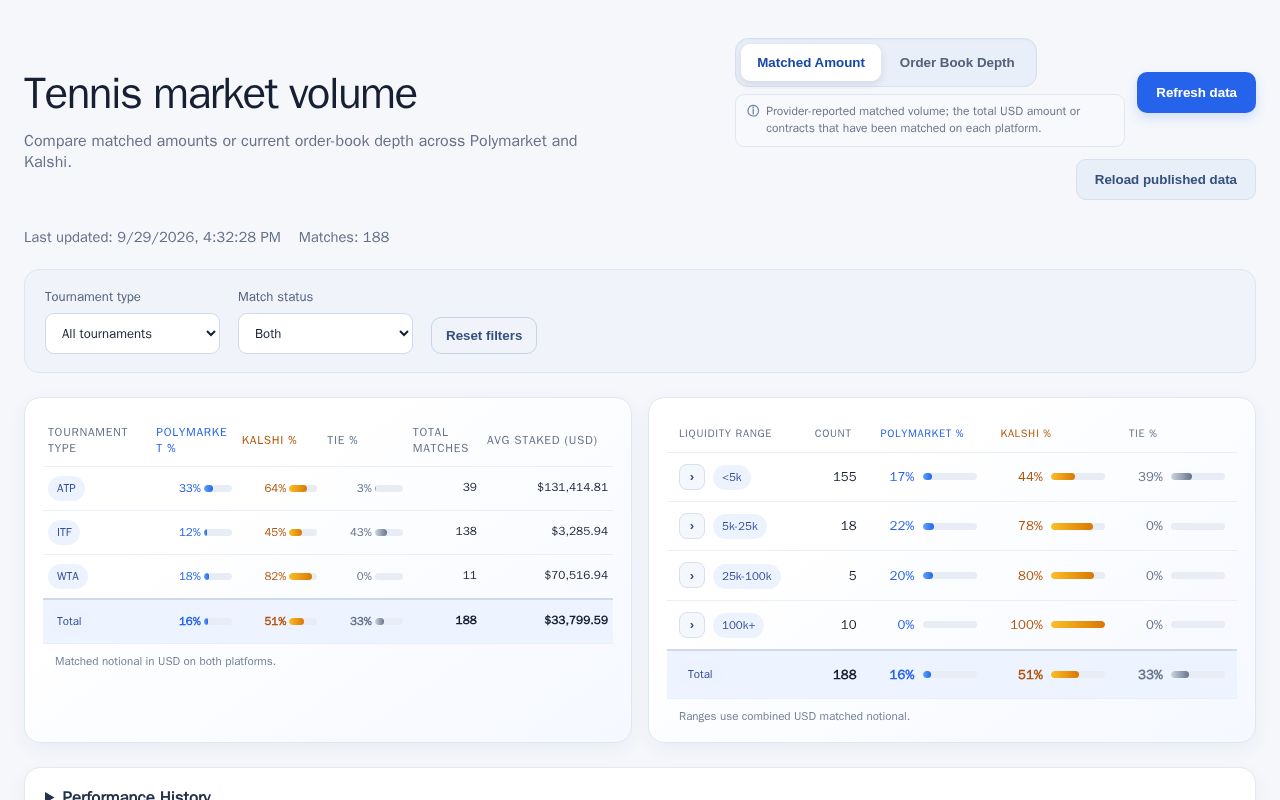Image resolution: width=1280 pixels, height=800 pixels.
Task: Click the total average staked $33,799.59
Action: coord(576,620)
